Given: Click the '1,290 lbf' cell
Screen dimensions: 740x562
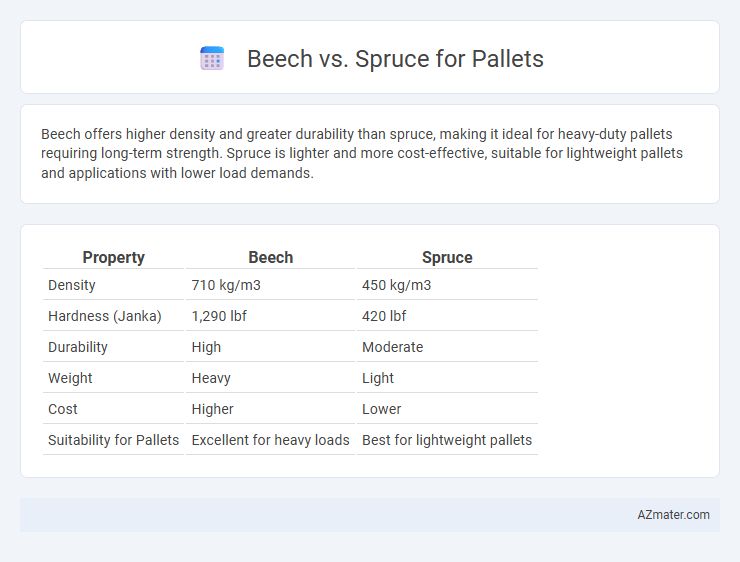Looking at the screenshot, I should point(219,316).
